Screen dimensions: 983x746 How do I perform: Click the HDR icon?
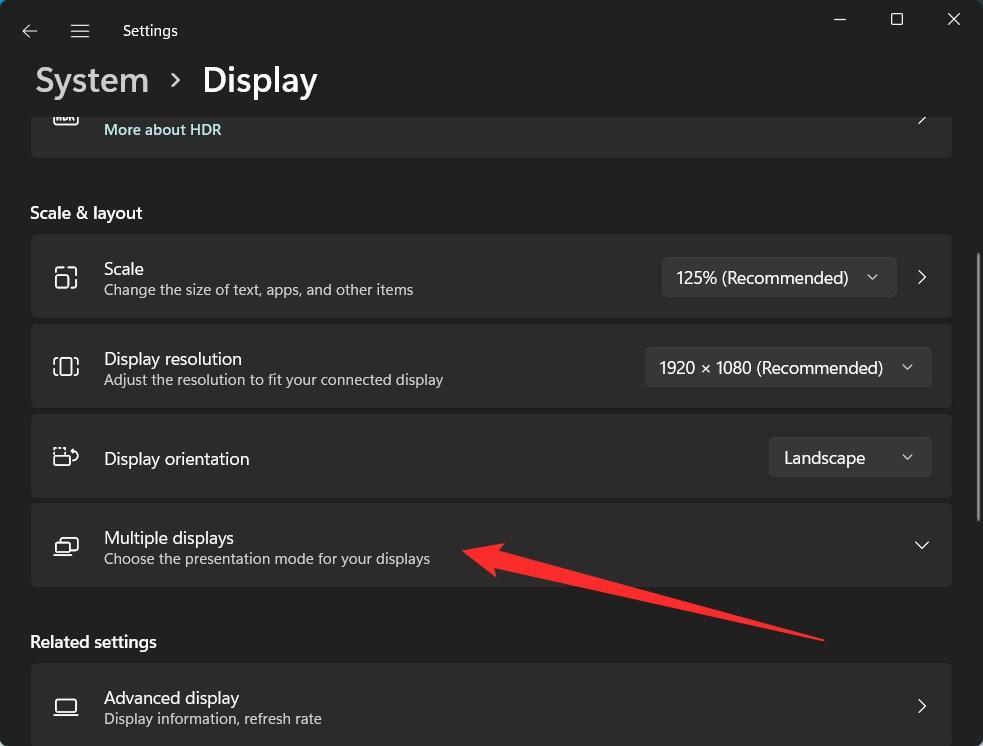coord(66,120)
